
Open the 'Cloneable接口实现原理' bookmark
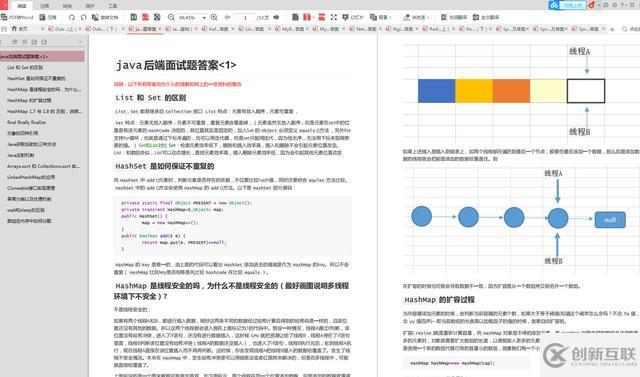coord(31,188)
